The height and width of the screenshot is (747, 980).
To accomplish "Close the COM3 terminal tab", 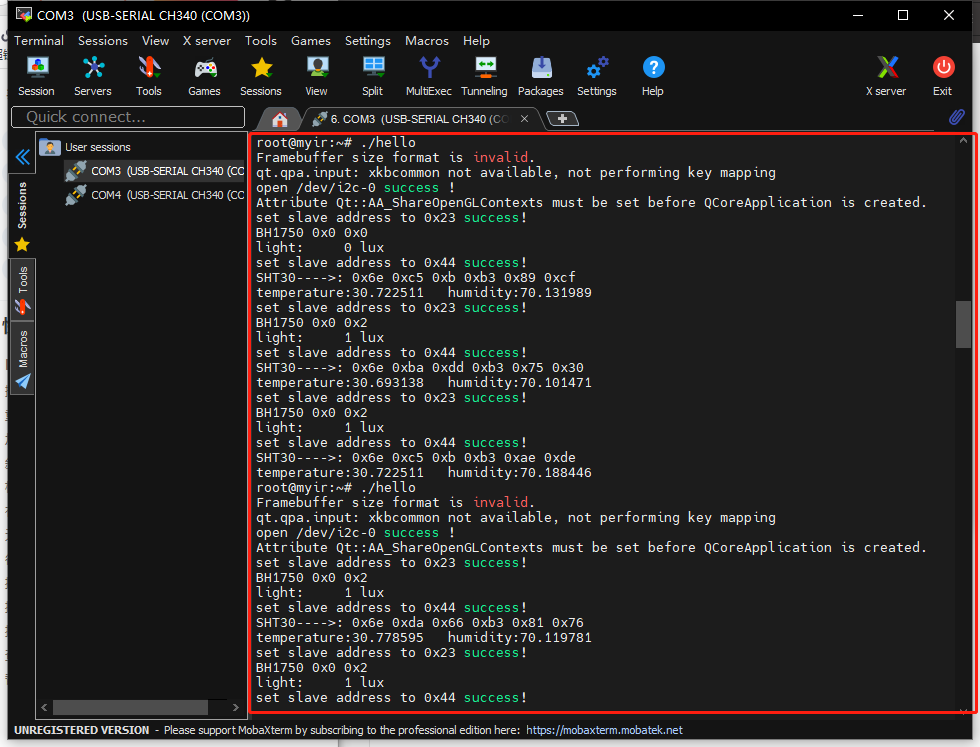I will click(x=524, y=119).
